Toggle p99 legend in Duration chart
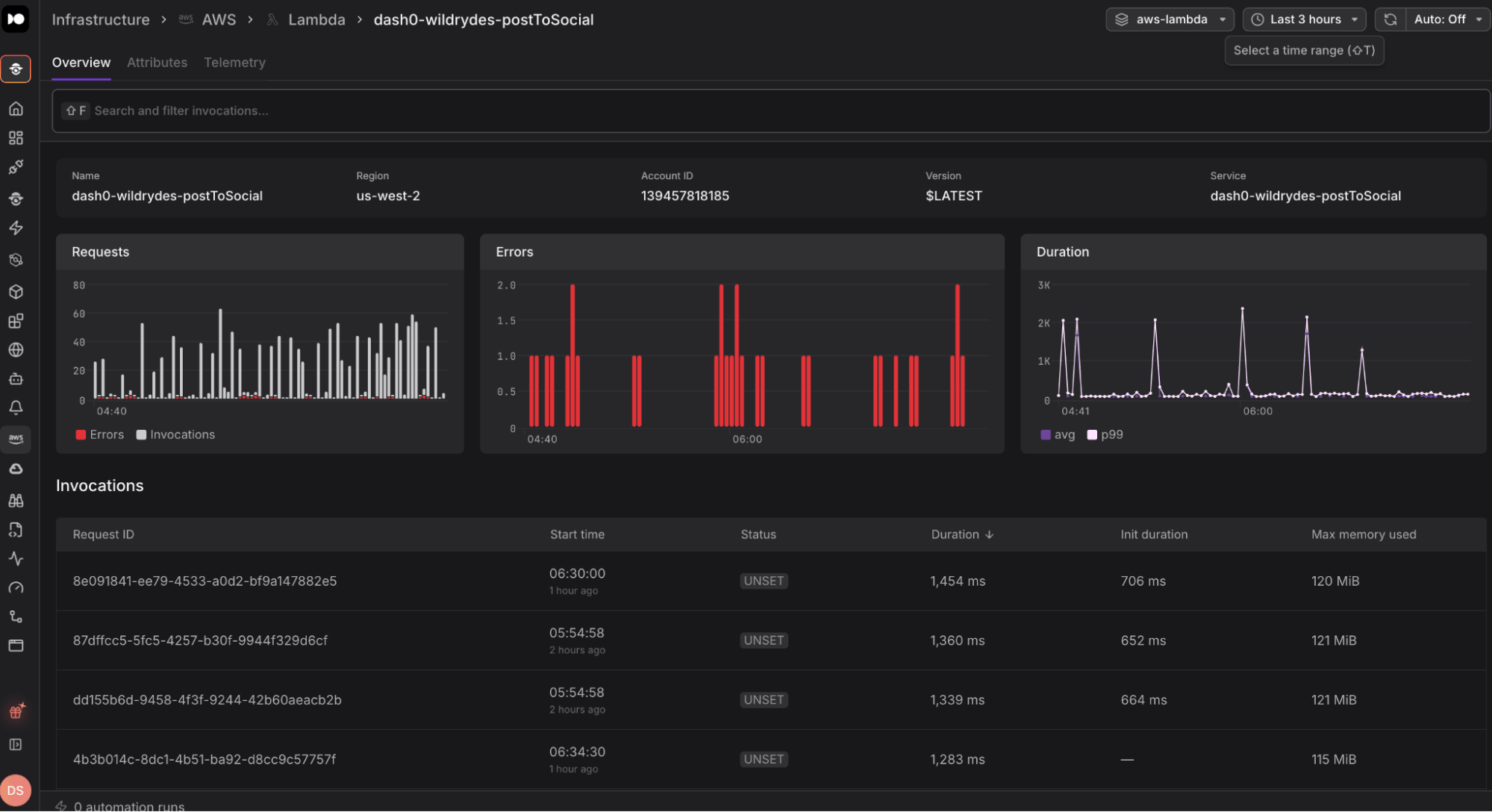1492x812 pixels. (x=1105, y=435)
